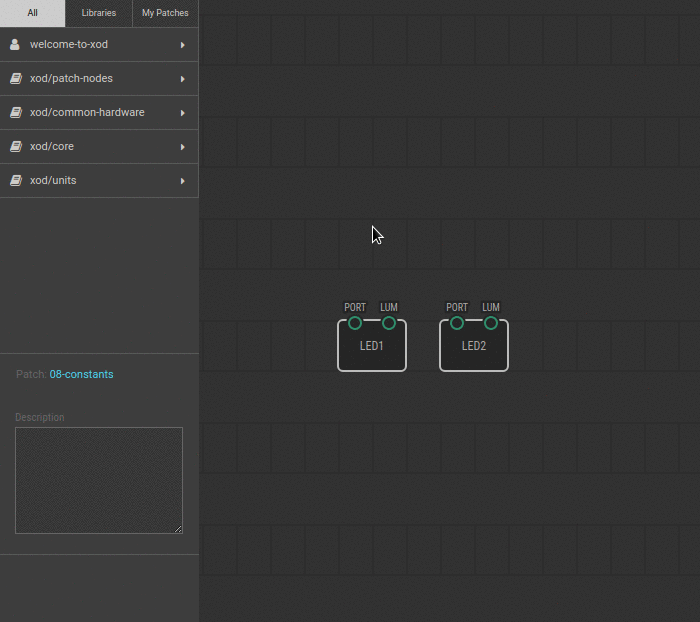
Task: Switch to the Libraries tab
Action: 99,13
